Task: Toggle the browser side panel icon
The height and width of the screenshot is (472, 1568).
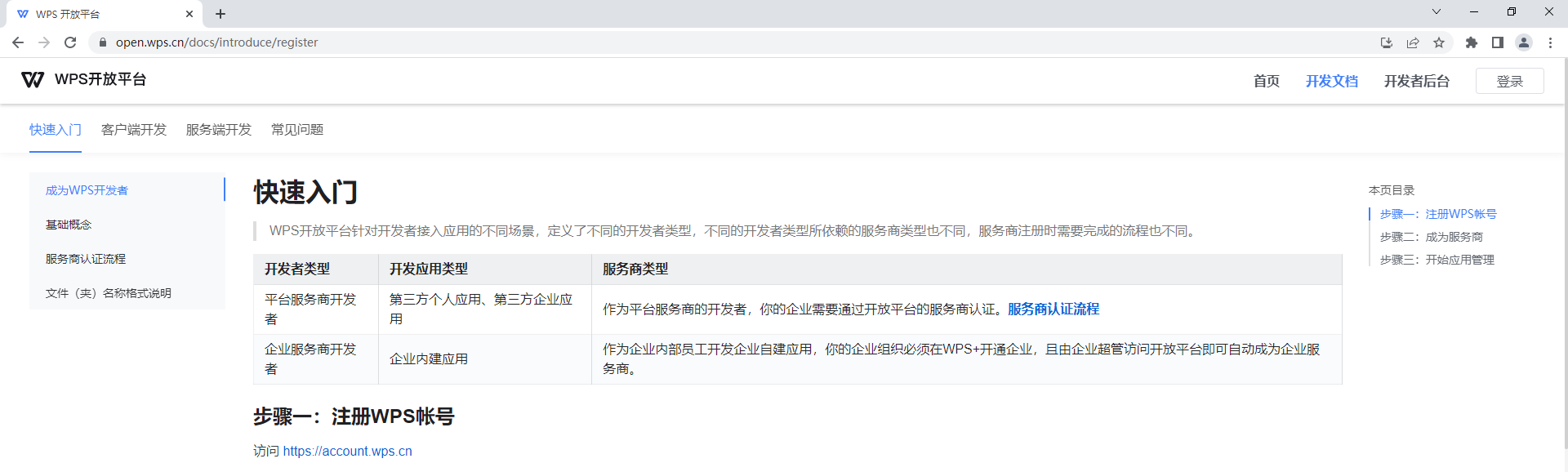Action: pyautogui.click(x=1498, y=42)
